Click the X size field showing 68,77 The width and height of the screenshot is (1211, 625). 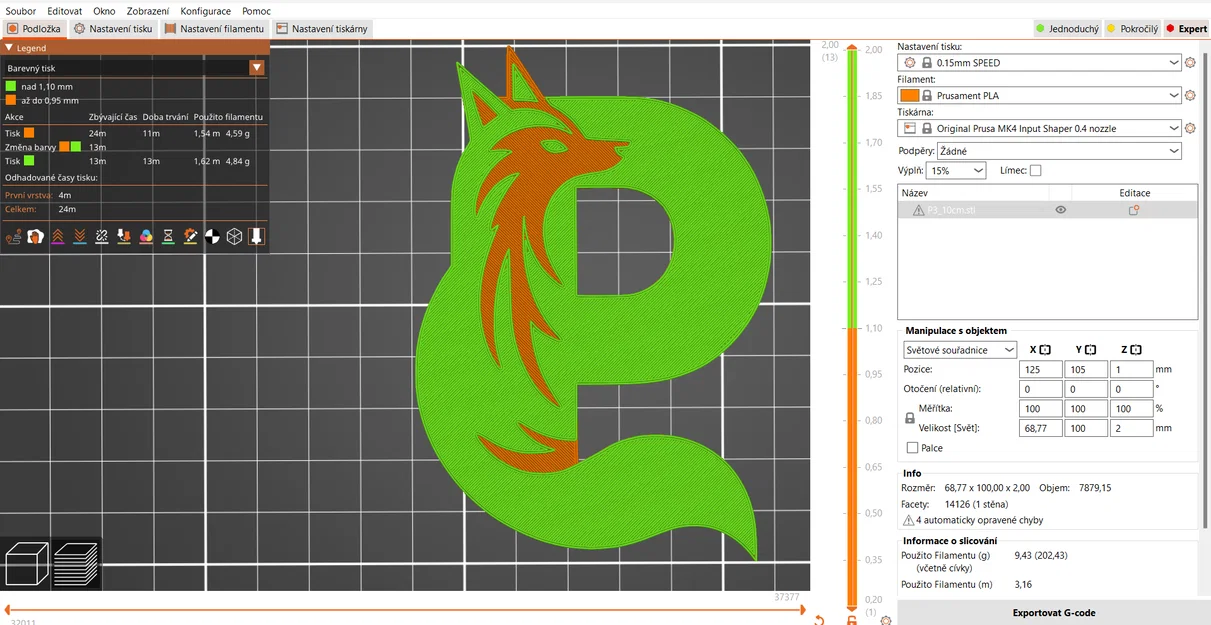pyautogui.click(x=1040, y=428)
